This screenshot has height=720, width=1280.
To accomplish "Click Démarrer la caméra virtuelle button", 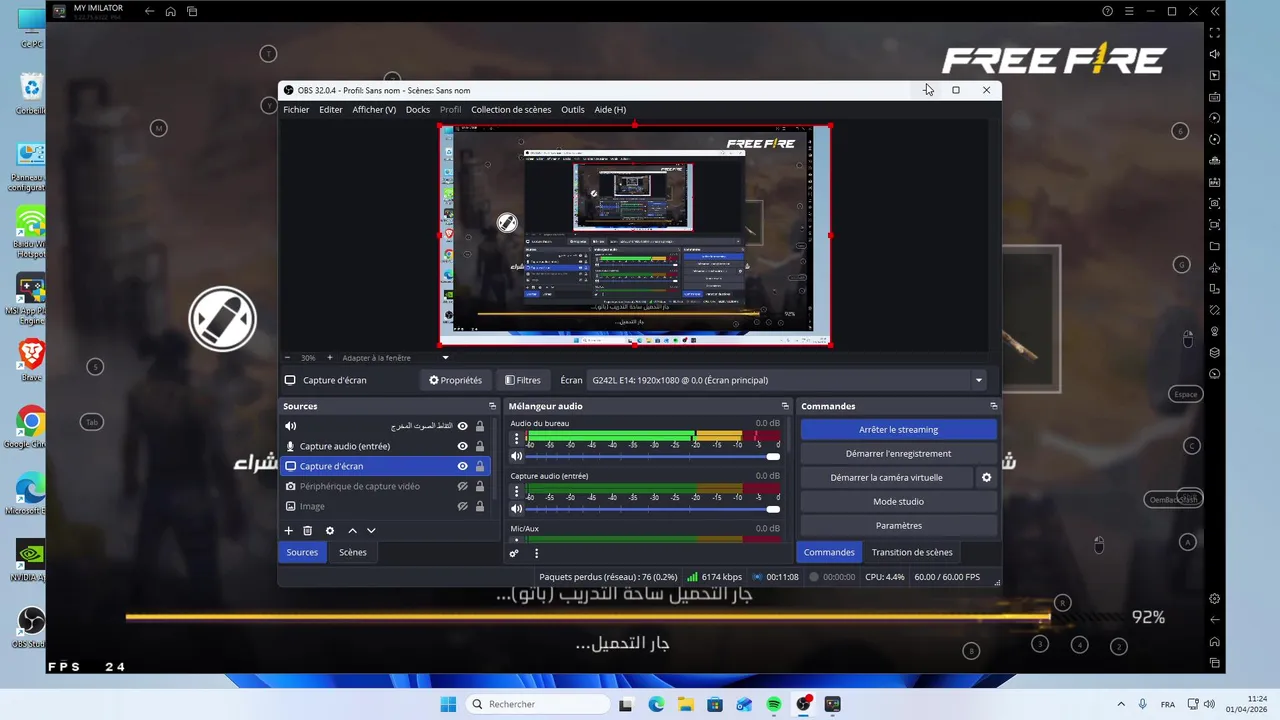I will click(x=887, y=477).
